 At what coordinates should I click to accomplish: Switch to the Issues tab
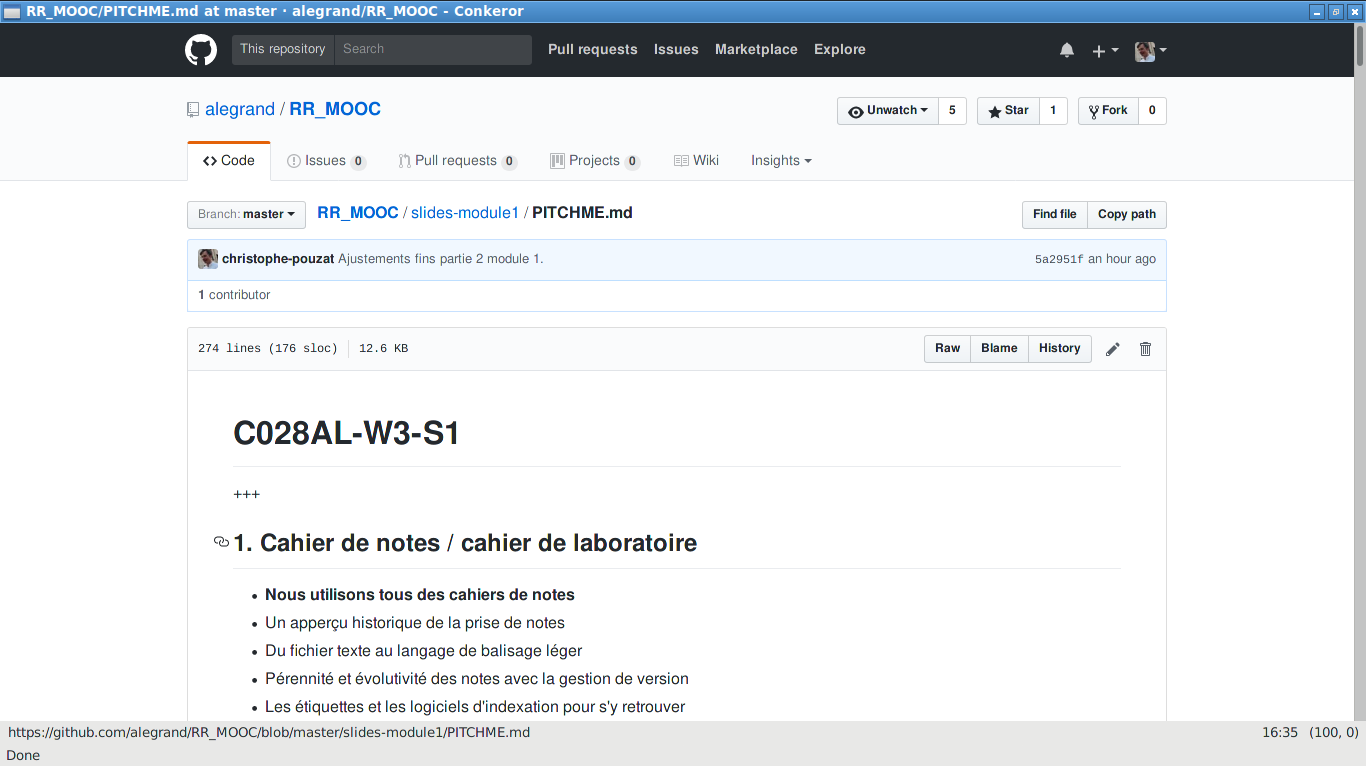point(325,161)
